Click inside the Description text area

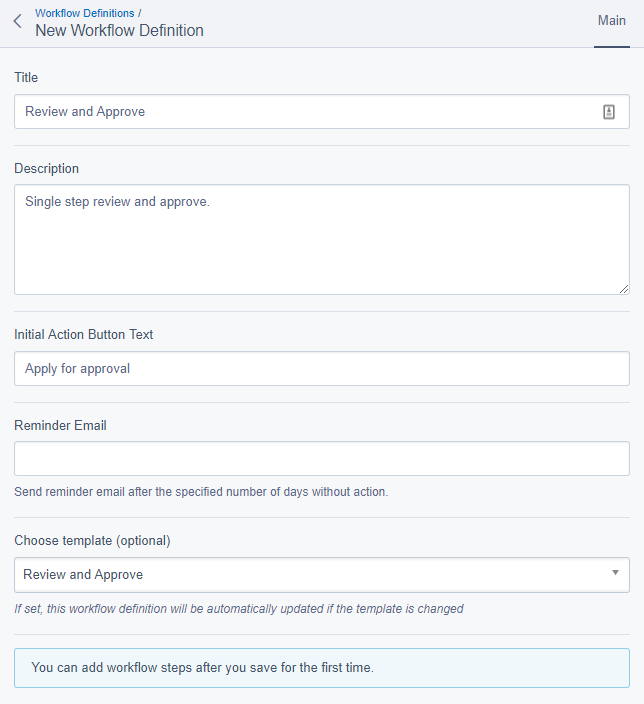coord(320,240)
